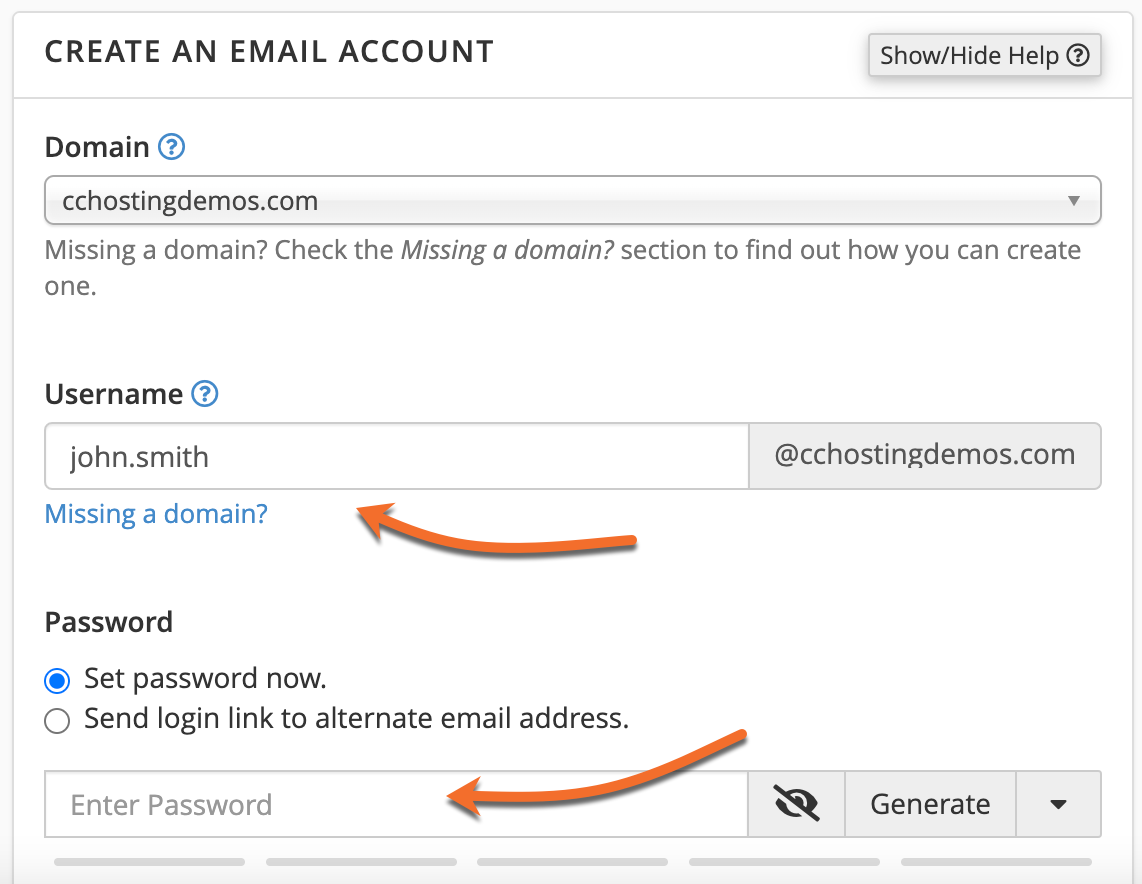Reveal the hidden password with the eye icon
The height and width of the screenshot is (884, 1142).
click(x=796, y=804)
